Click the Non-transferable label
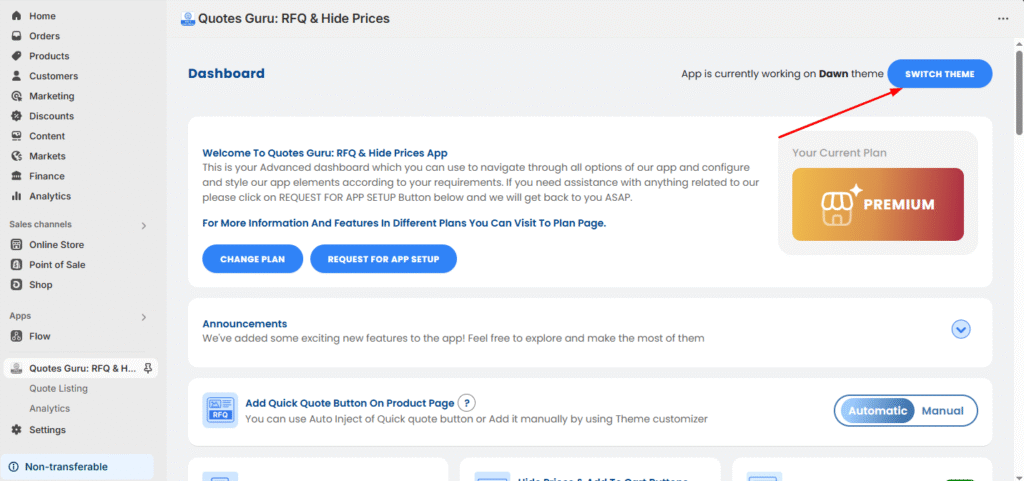The height and width of the screenshot is (481, 1024). [x=66, y=467]
